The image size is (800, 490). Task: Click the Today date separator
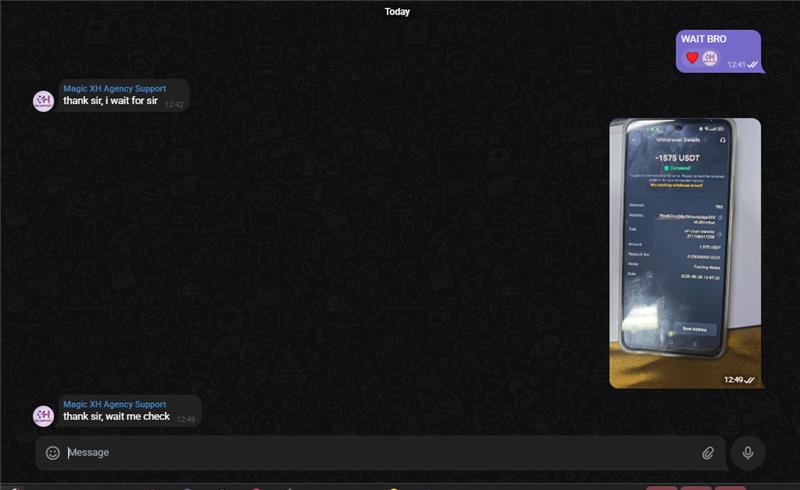pos(397,12)
